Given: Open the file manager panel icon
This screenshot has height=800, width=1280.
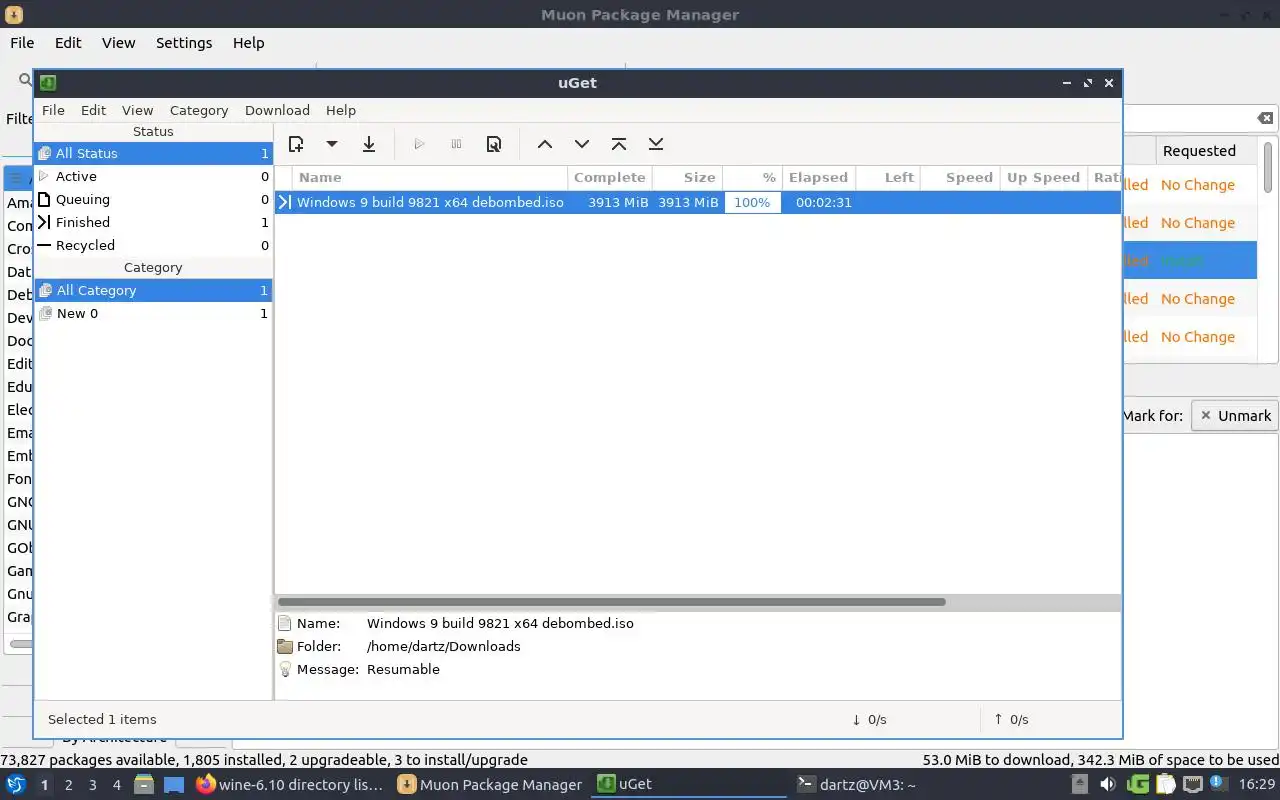Looking at the screenshot, I should 143,785.
